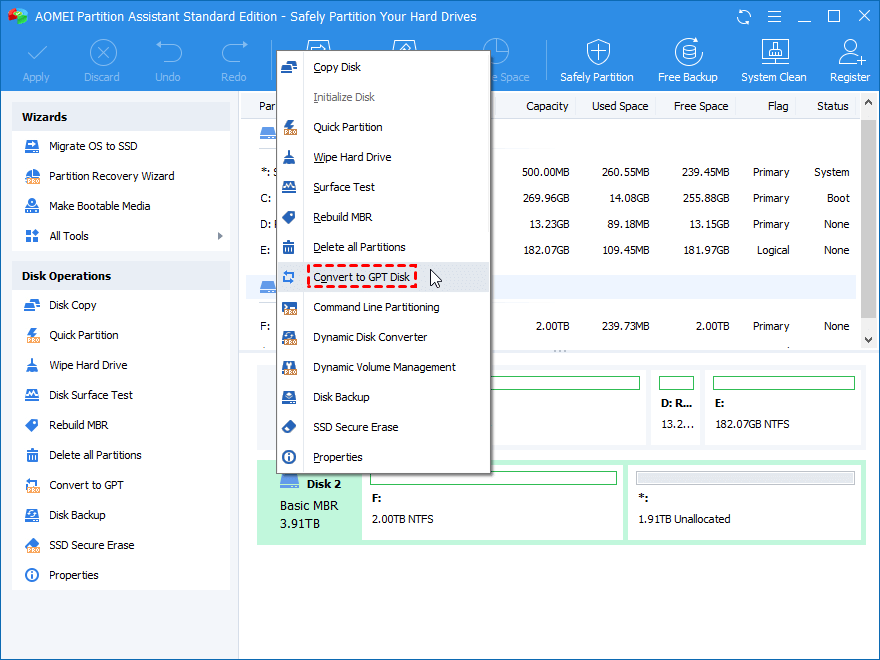Viewport: 880px width, 660px height.
Task: Choose Rebuild MBR in context menu
Action: [383, 217]
